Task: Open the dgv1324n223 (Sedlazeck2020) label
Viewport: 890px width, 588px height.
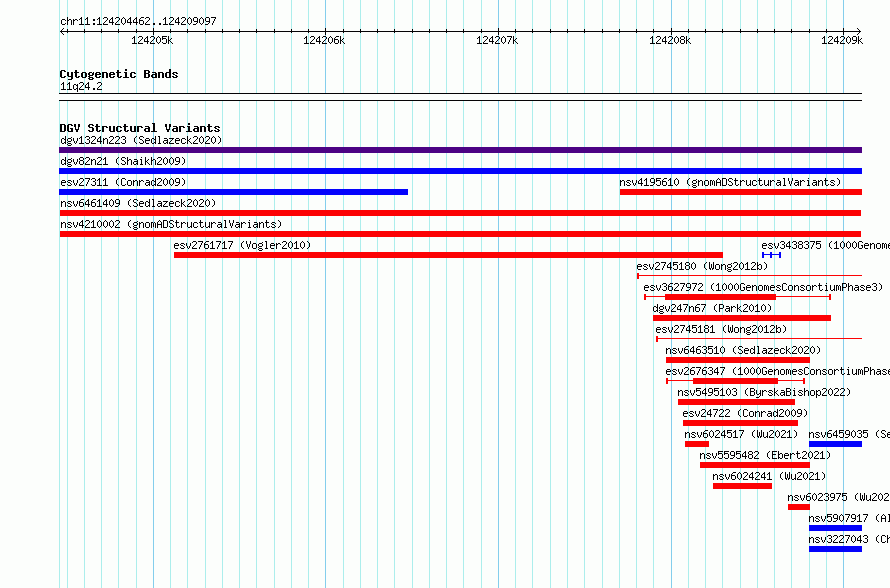Action: tap(141, 140)
